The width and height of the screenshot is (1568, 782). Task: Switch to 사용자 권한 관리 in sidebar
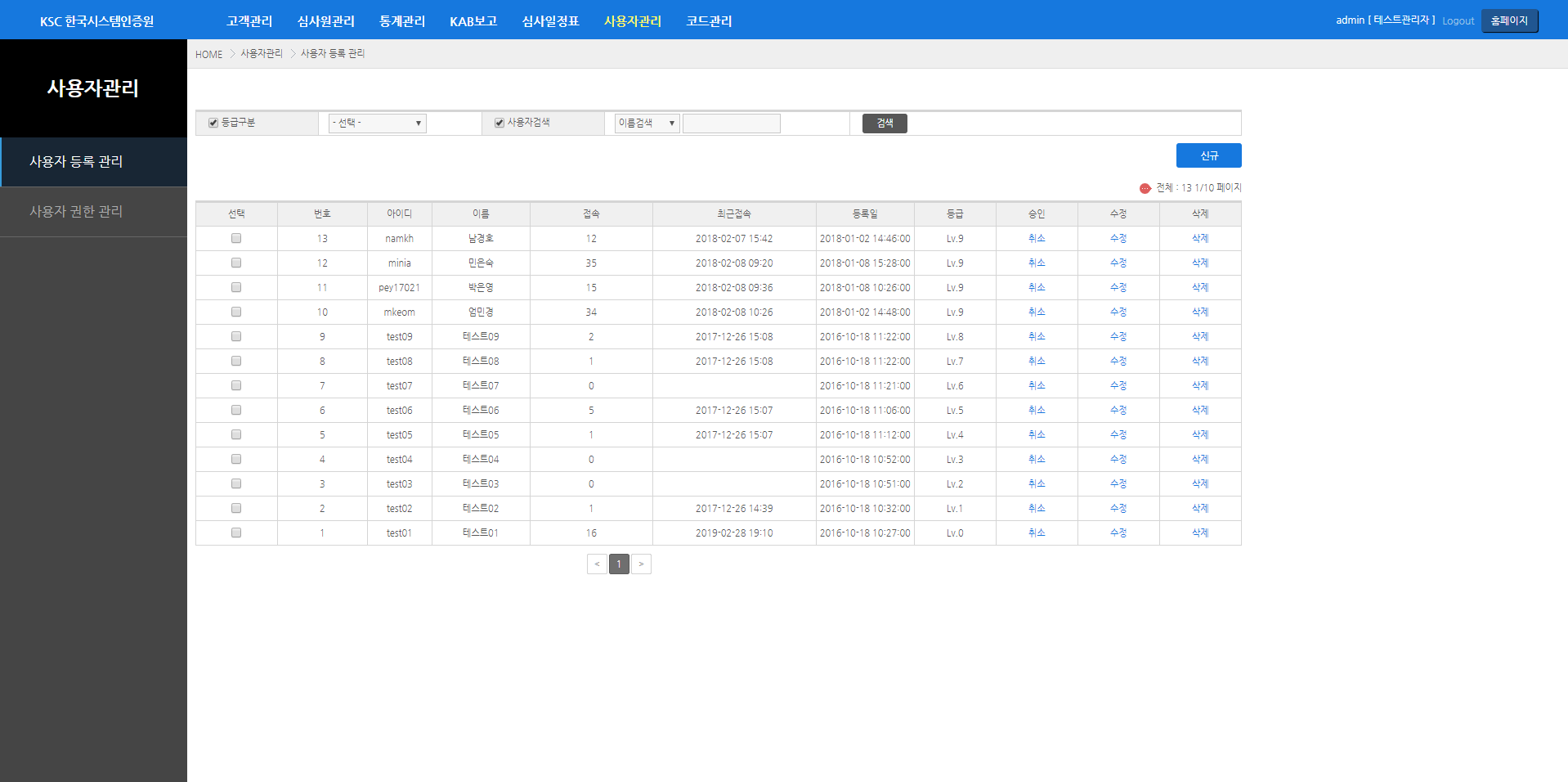click(76, 211)
